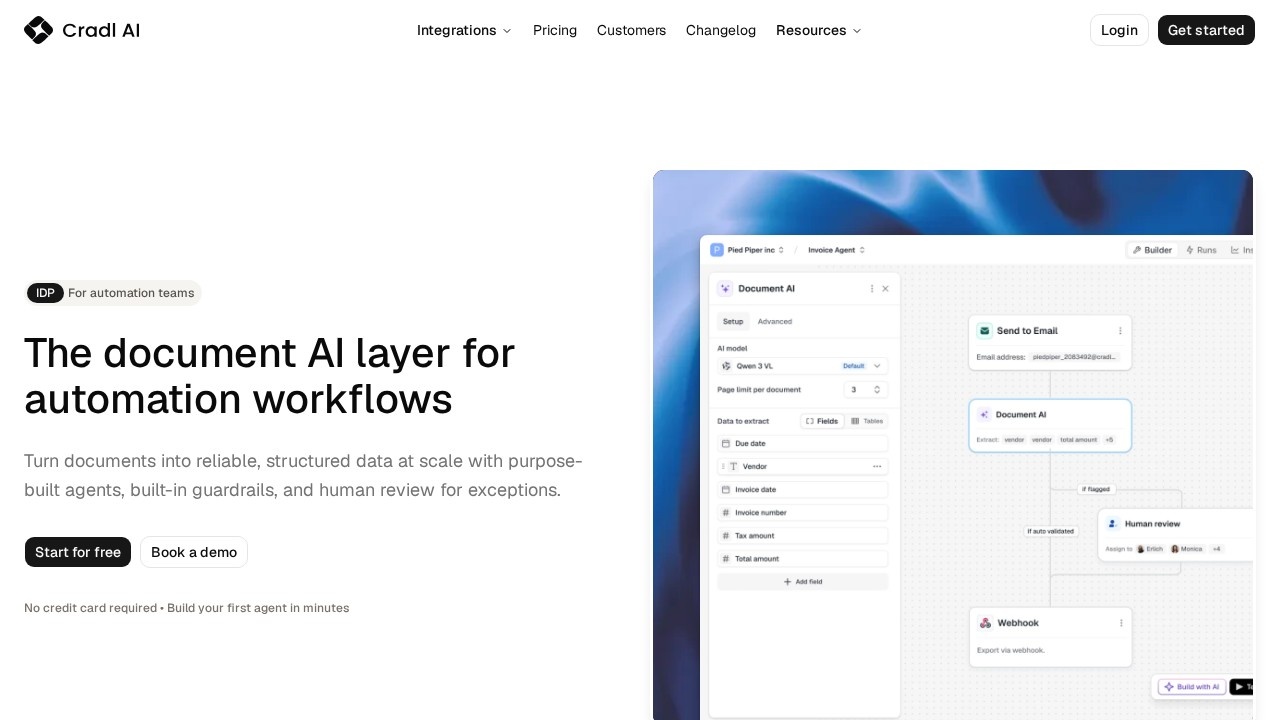Click the Book a demo button

click(194, 552)
